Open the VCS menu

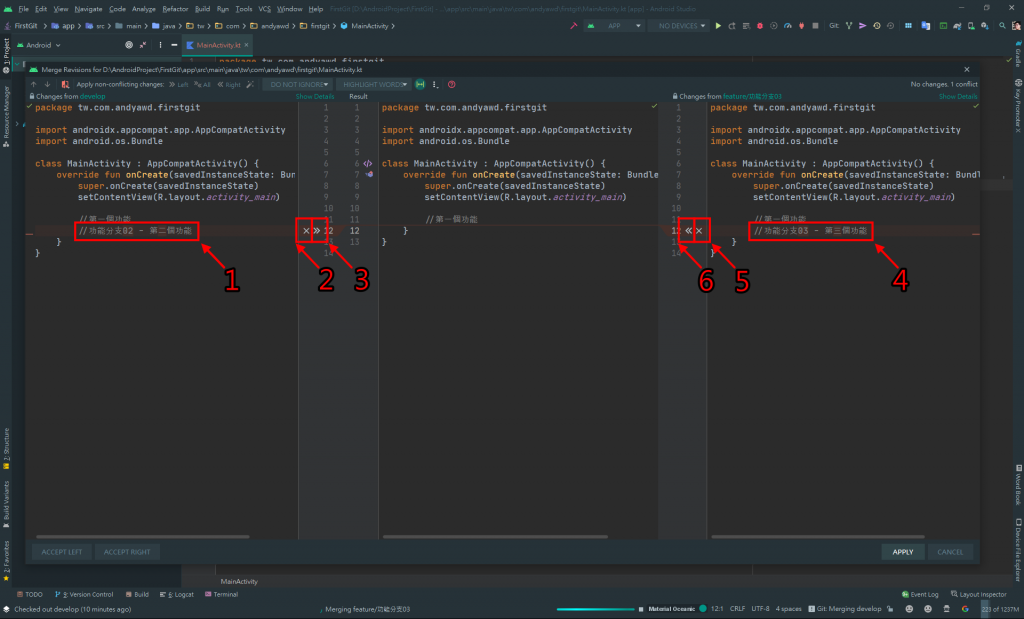click(x=264, y=9)
